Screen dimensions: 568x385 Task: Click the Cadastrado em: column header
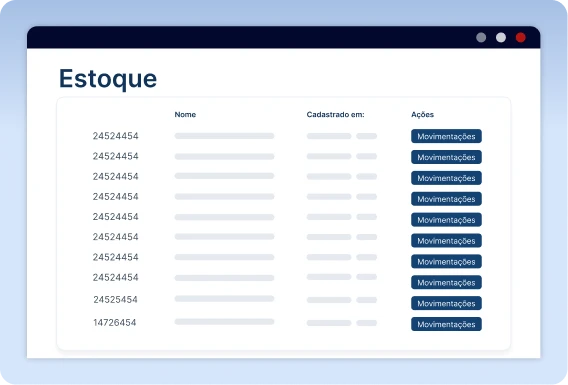click(335, 114)
